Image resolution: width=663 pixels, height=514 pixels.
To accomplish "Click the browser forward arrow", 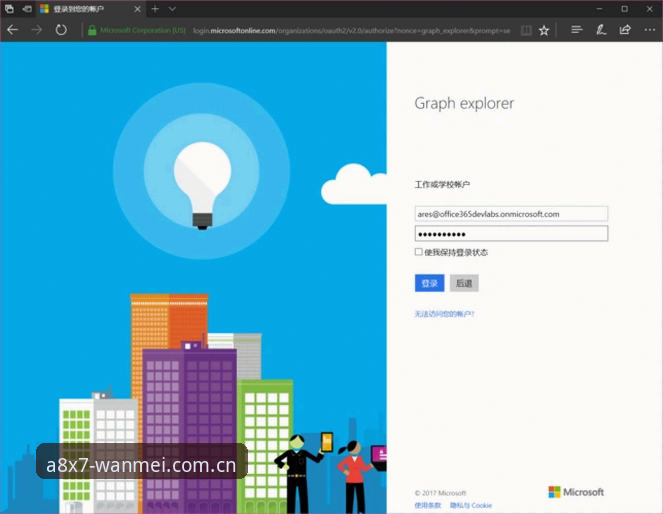I will [37, 30].
